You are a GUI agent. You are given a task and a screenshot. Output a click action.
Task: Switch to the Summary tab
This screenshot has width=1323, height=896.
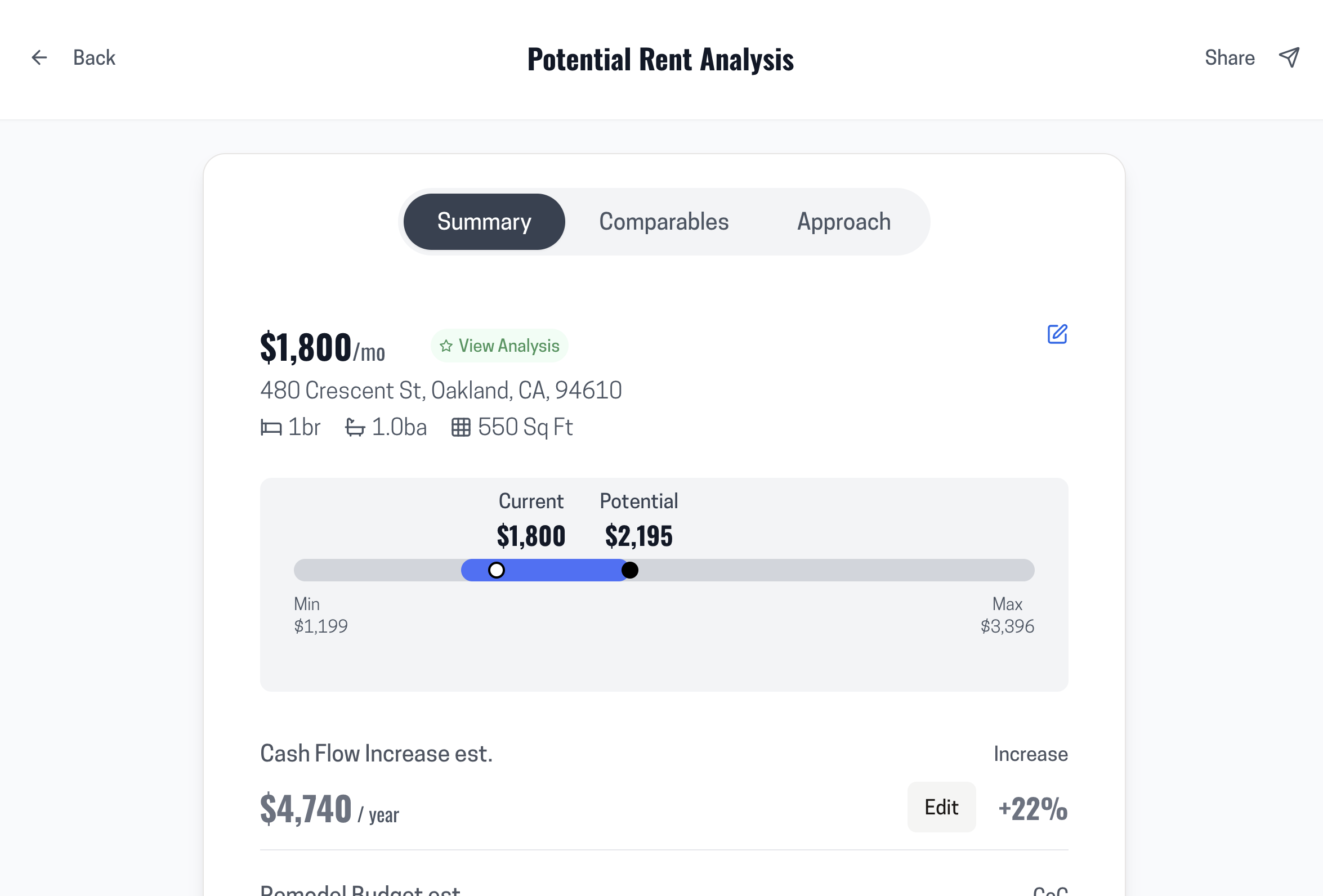pyautogui.click(x=484, y=221)
